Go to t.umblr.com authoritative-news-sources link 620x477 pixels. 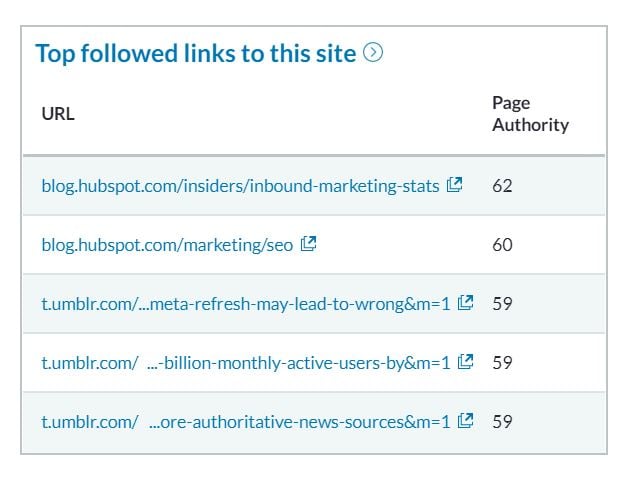(x=246, y=422)
